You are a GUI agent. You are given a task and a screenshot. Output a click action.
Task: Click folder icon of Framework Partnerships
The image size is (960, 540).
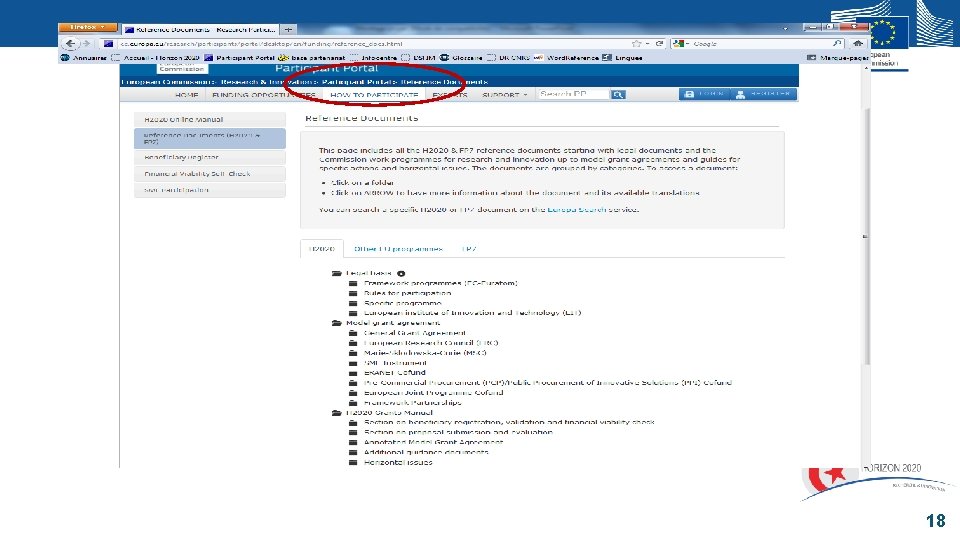point(353,403)
